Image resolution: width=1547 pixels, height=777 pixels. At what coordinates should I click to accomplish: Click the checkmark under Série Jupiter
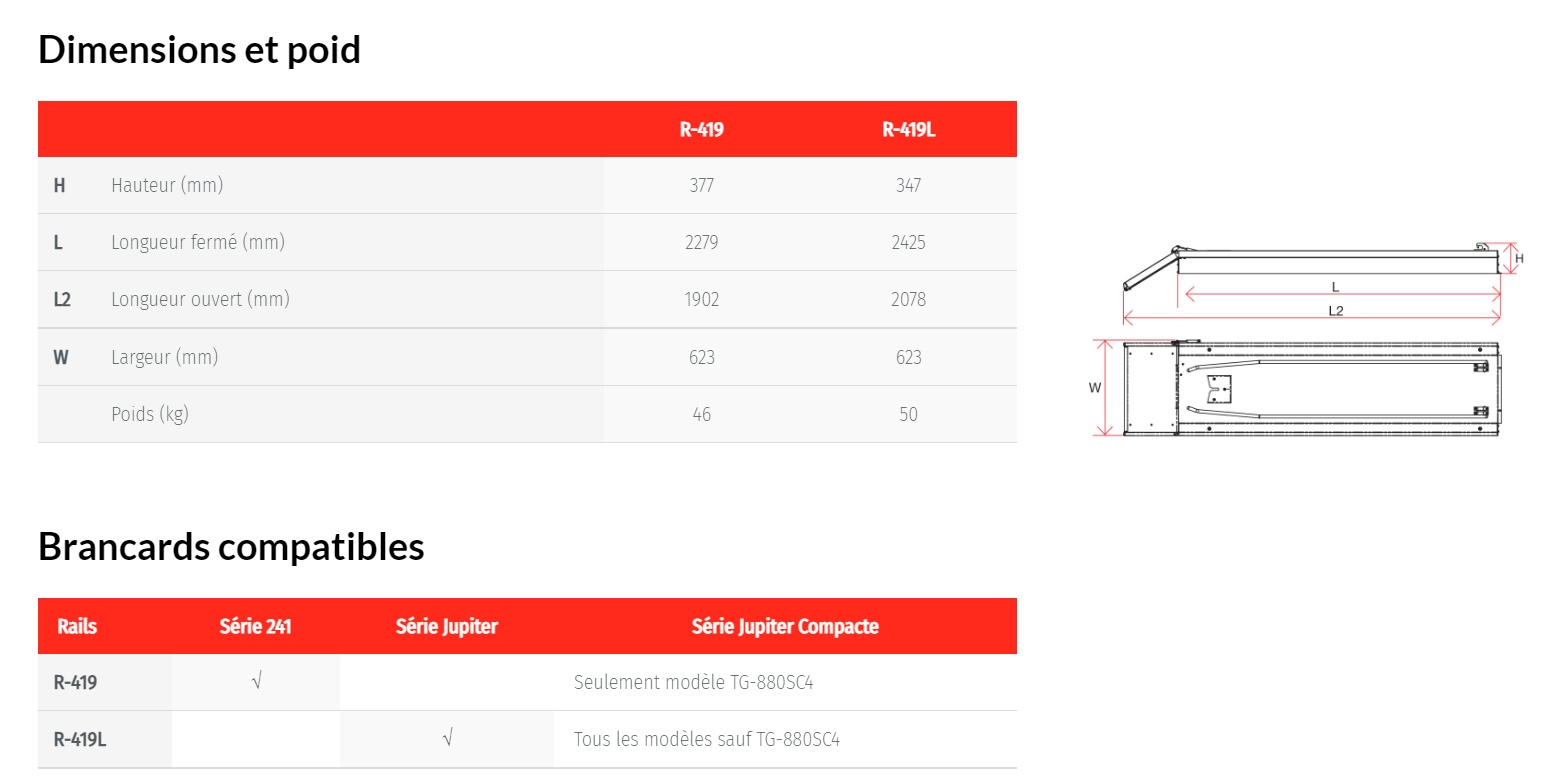click(447, 739)
